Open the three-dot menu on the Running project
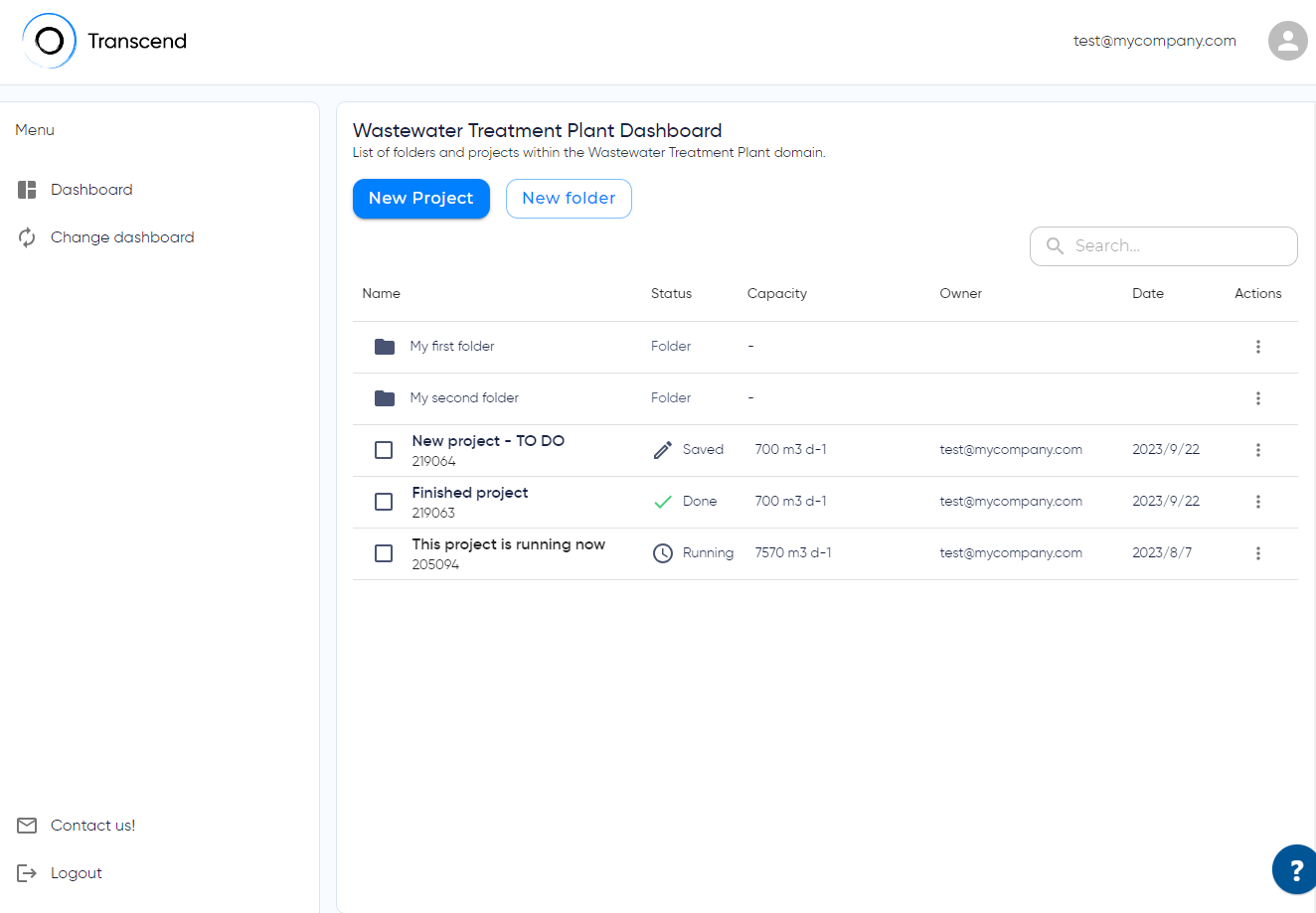 [x=1258, y=552]
